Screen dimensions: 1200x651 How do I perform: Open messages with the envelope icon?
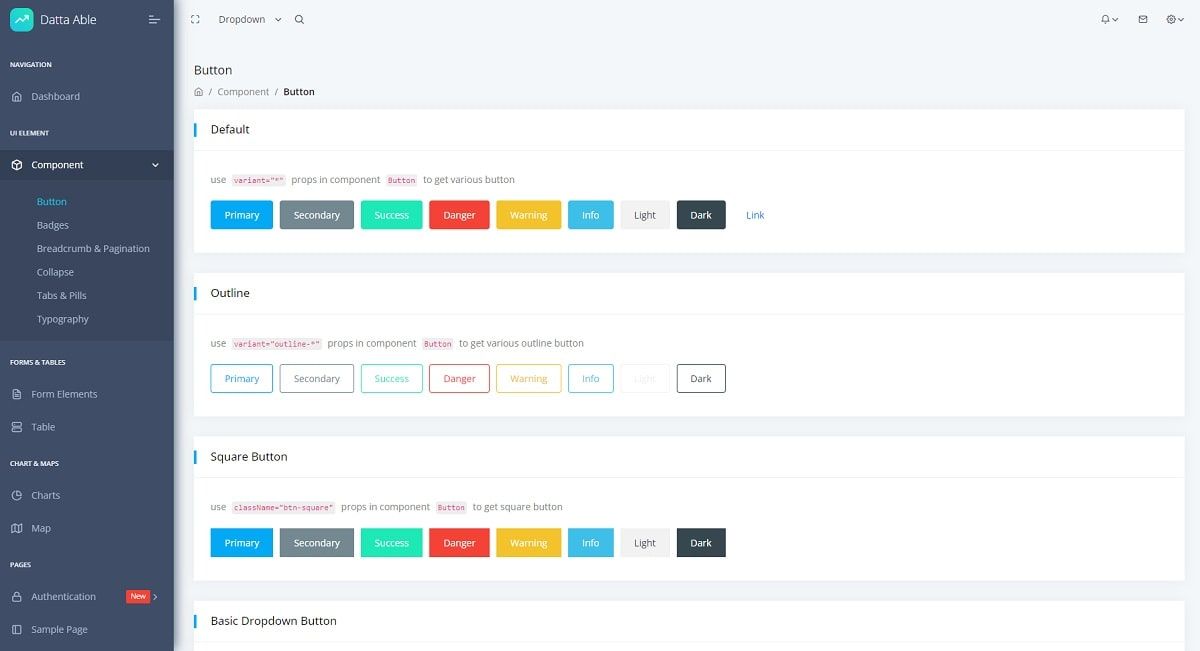[x=1141, y=18]
